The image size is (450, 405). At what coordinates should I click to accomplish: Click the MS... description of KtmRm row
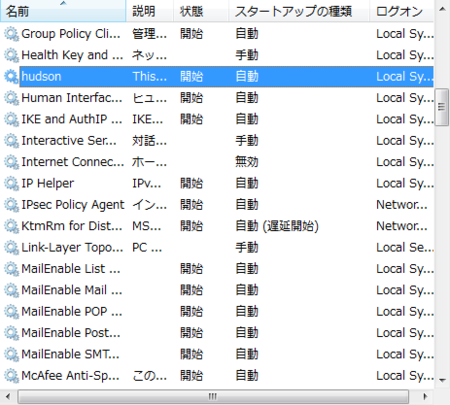pos(147,226)
